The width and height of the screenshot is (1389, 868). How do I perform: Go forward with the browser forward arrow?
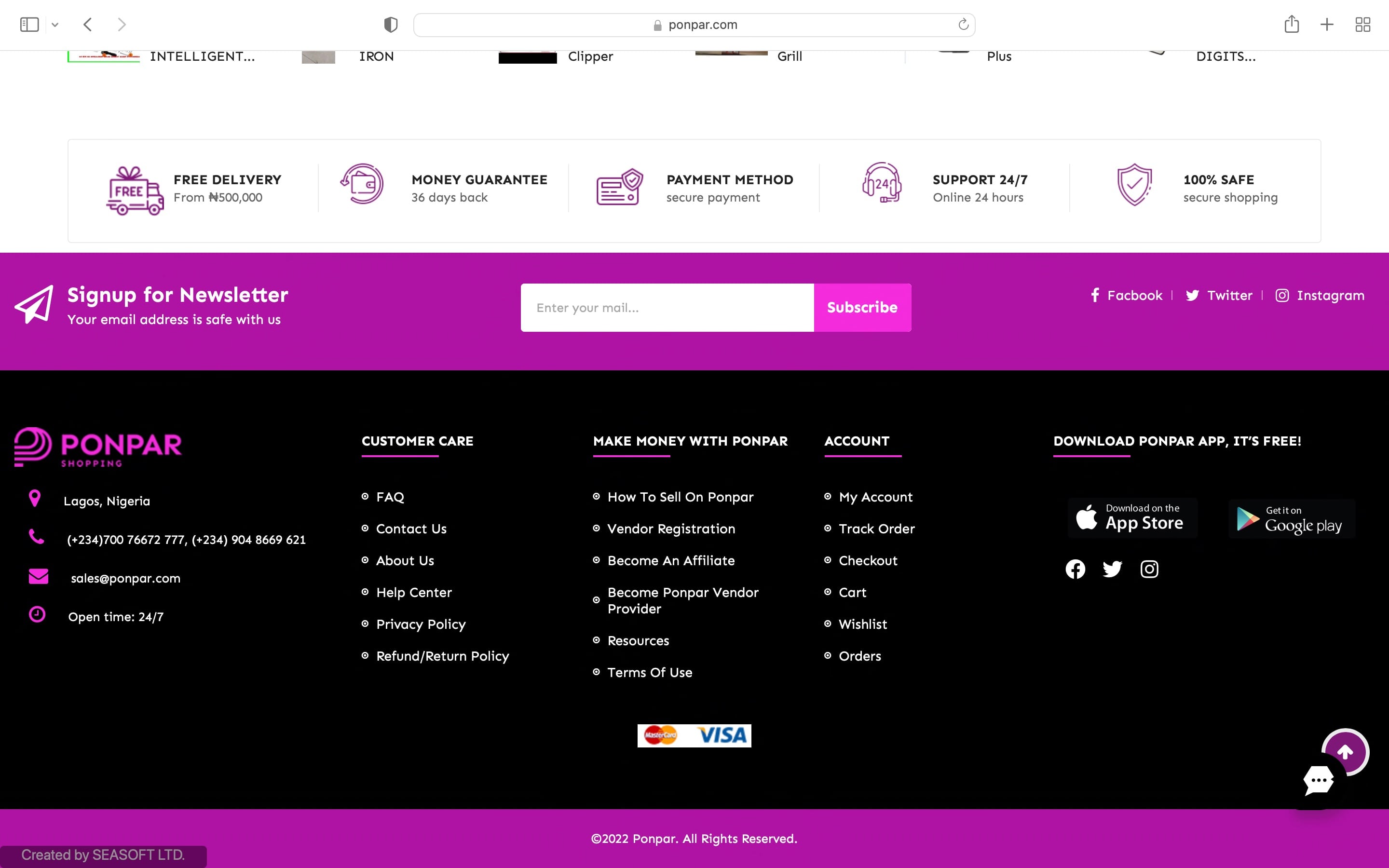[121, 25]
